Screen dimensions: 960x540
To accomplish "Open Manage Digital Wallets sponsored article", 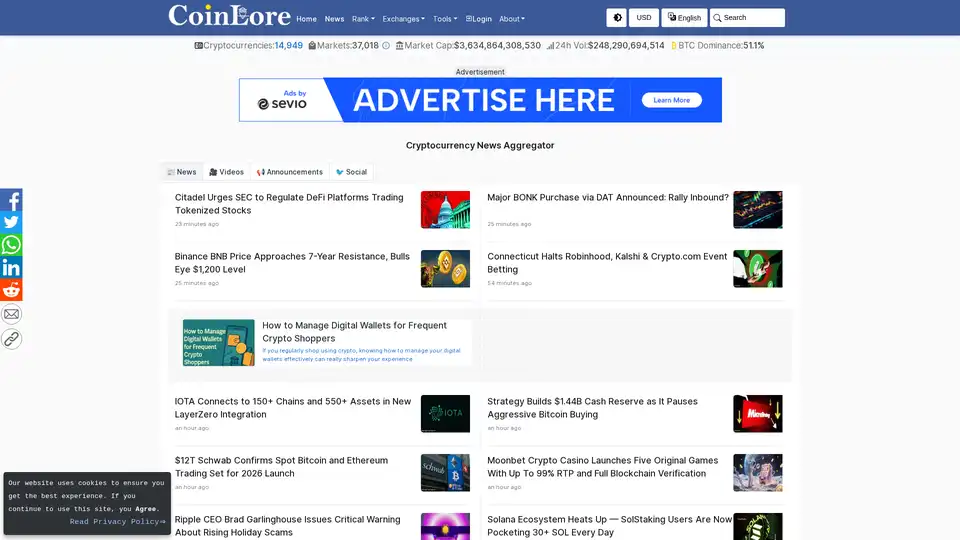I will [354, 332].
